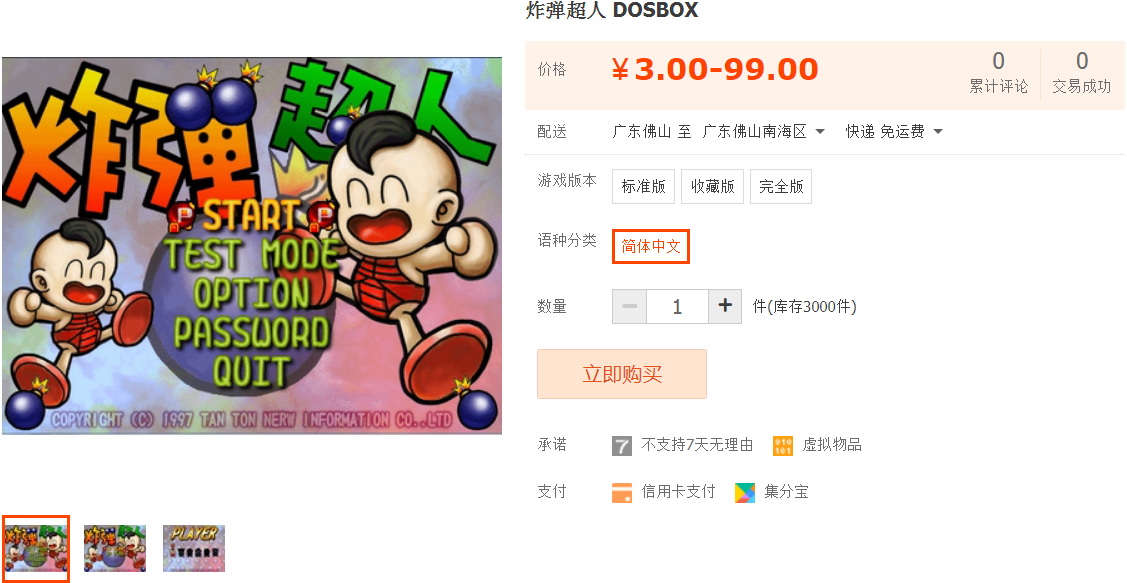
Task: Select the 标准版 game version
Action: coord(643,187)
